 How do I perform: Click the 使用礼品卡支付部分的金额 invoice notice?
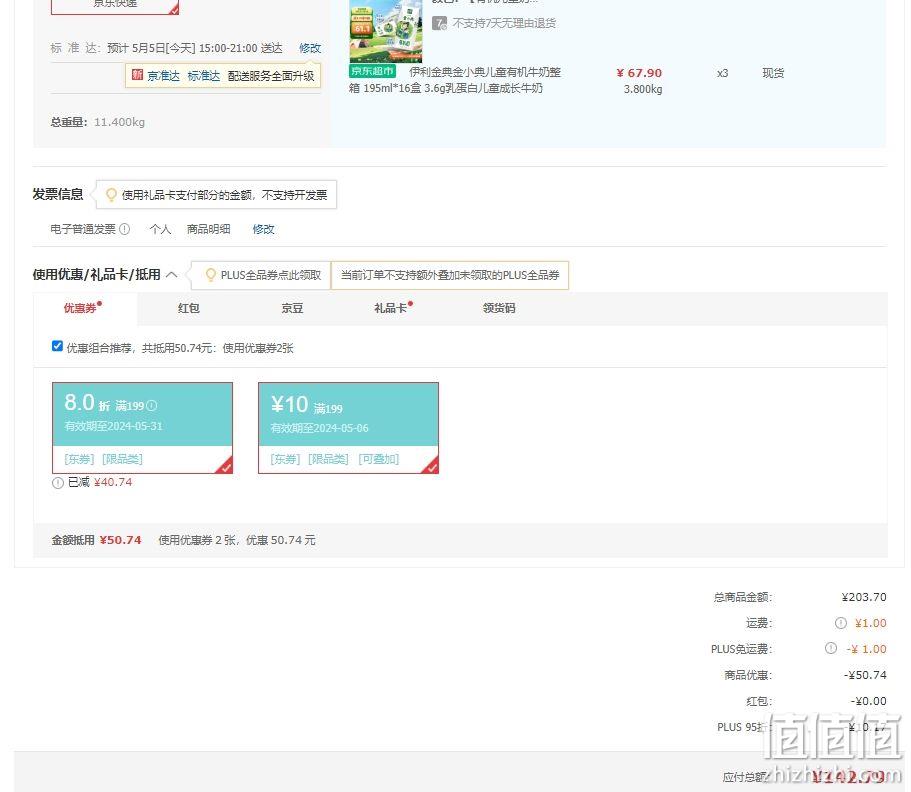tap(224, 195)
